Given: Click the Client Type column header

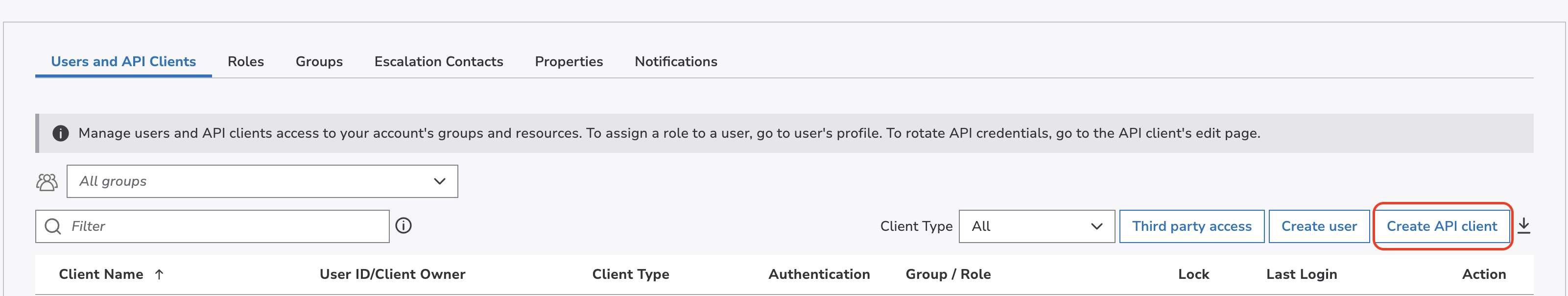Looking at the screenshot, I should click(x=631, y=275).
